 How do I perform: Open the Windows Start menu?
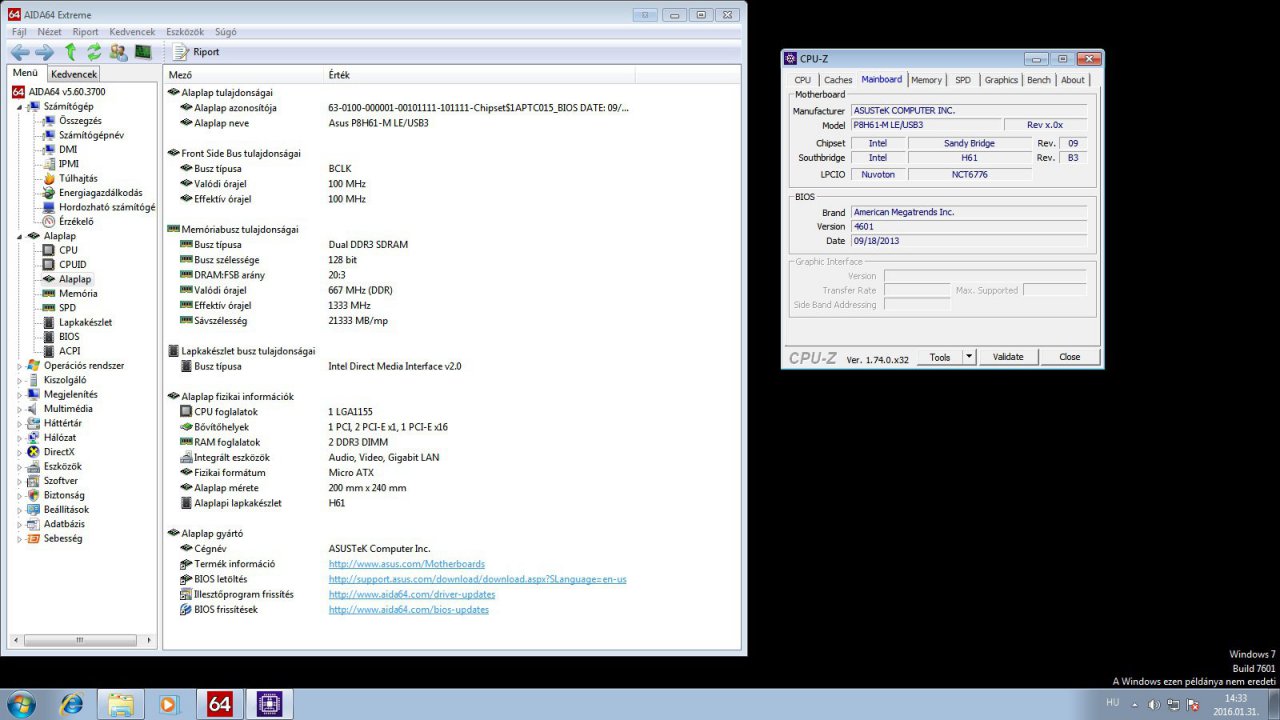[x=20, y=704]
